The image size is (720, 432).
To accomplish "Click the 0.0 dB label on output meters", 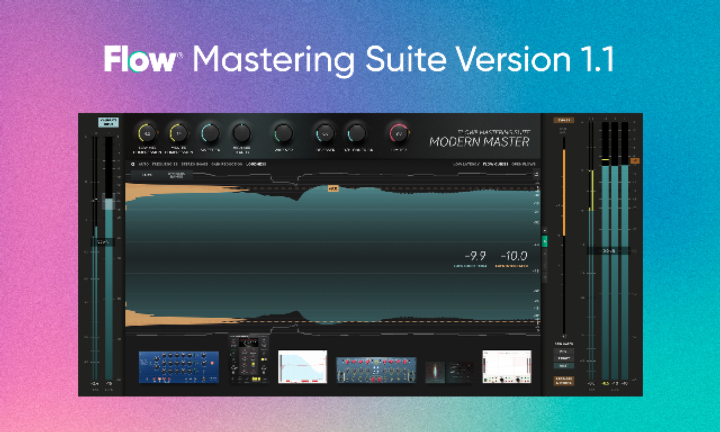I will click(x=608, y=251).
